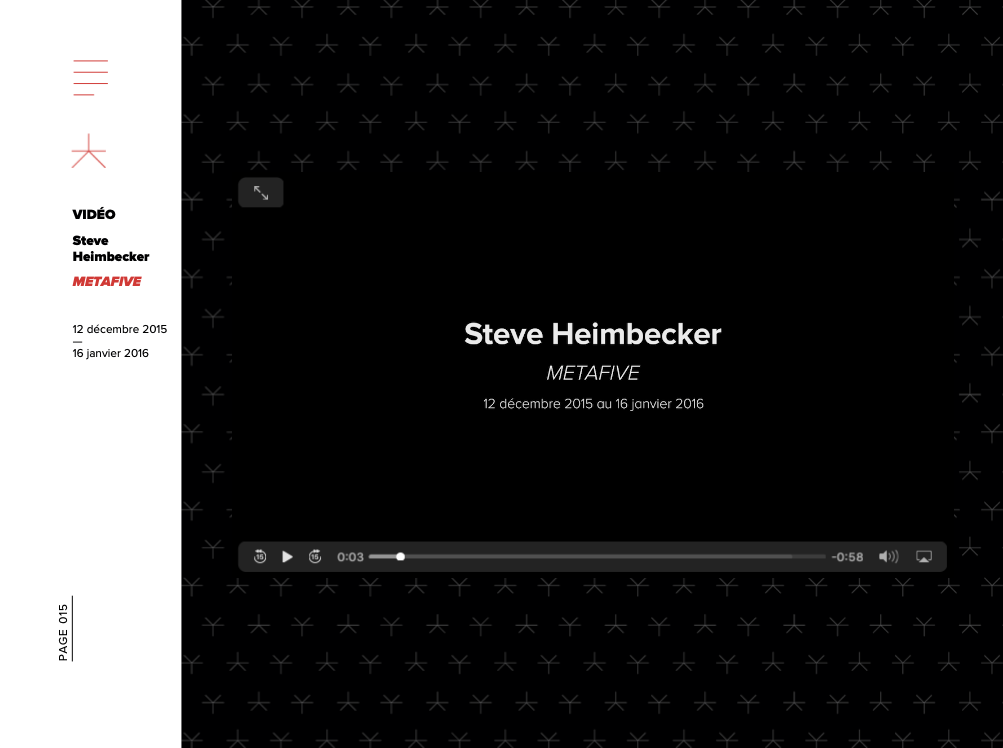Click Steve Heimbecker name in sidebar
The height and width of the screenshot is (748, 1003).
(110, 249)
